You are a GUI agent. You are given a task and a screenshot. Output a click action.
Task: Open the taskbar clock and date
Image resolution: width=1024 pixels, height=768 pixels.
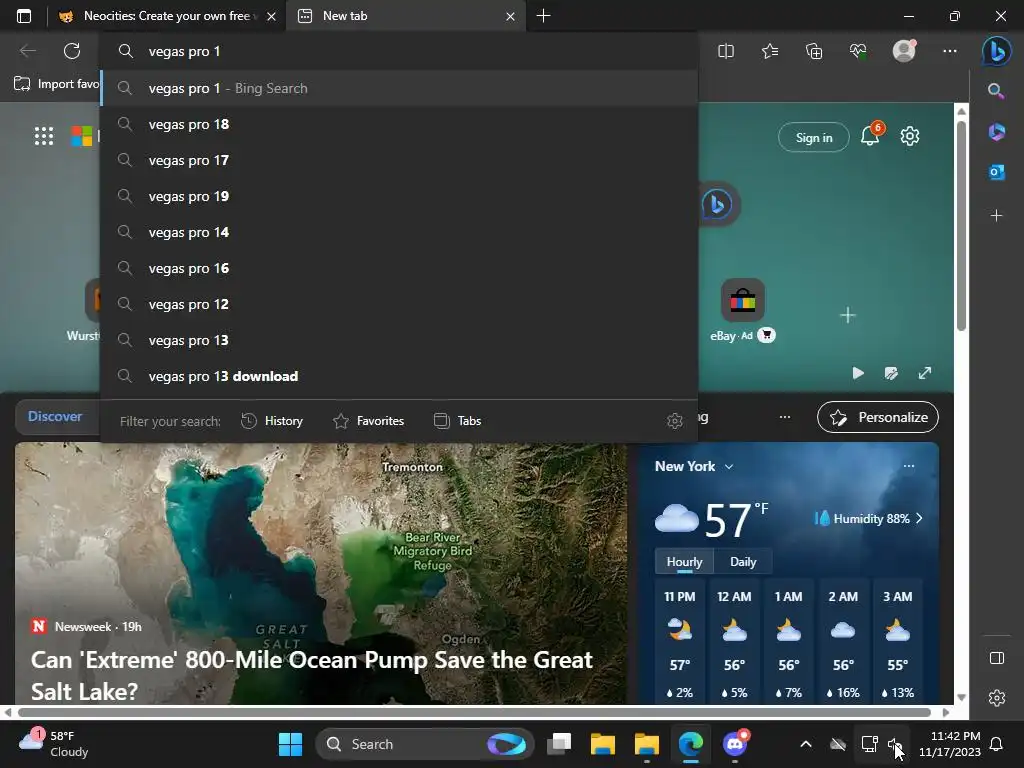click(950, 744)
